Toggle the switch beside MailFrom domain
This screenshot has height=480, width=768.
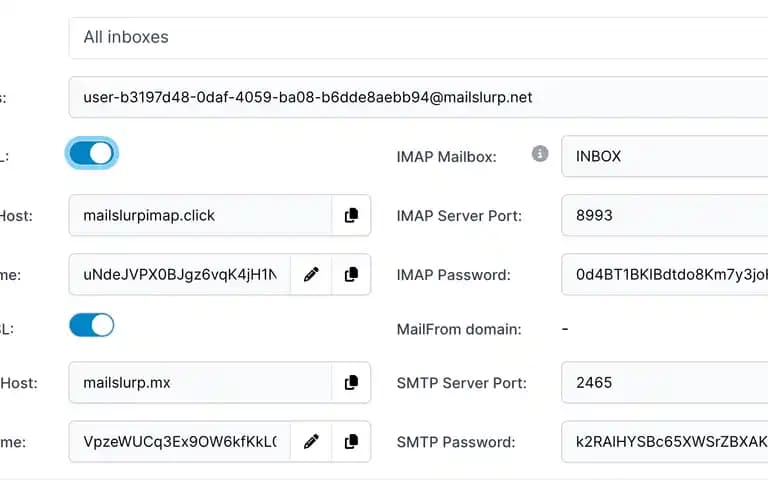92,325
